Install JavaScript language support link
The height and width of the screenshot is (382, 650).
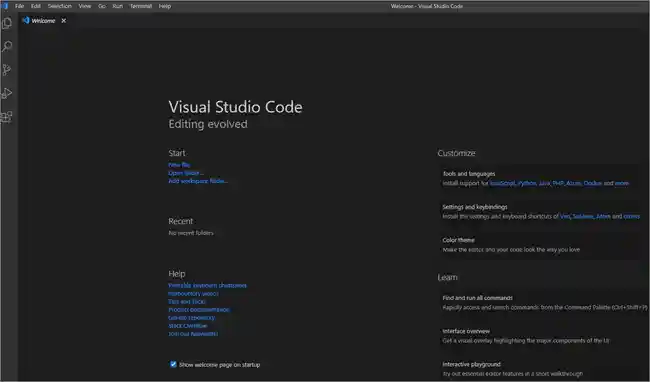click(x=503, y=183)
